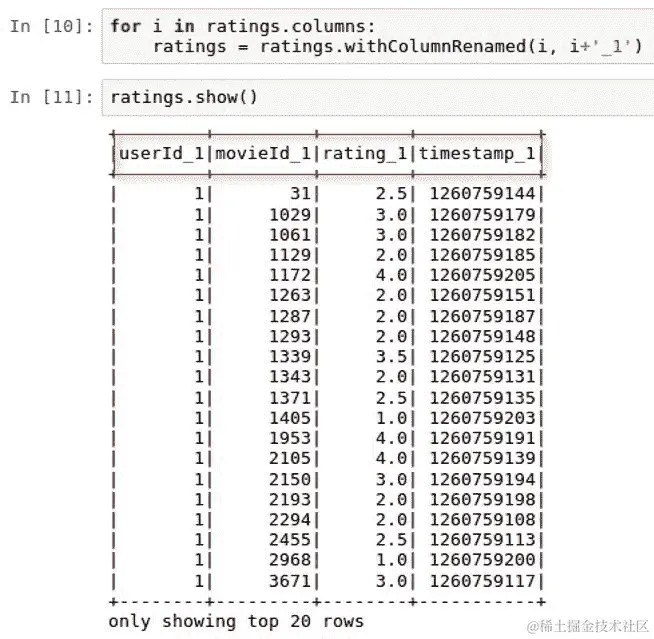Select timestamp 1260759194
Screen dimensions: 654x639
tap(483, 479)
